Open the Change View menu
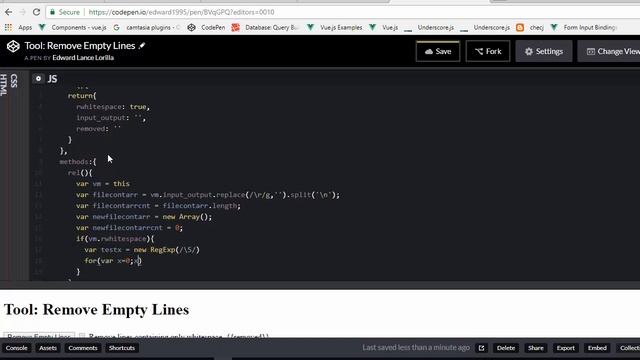The width and height of the screenshot is (640, 360). tap(609, 51)
